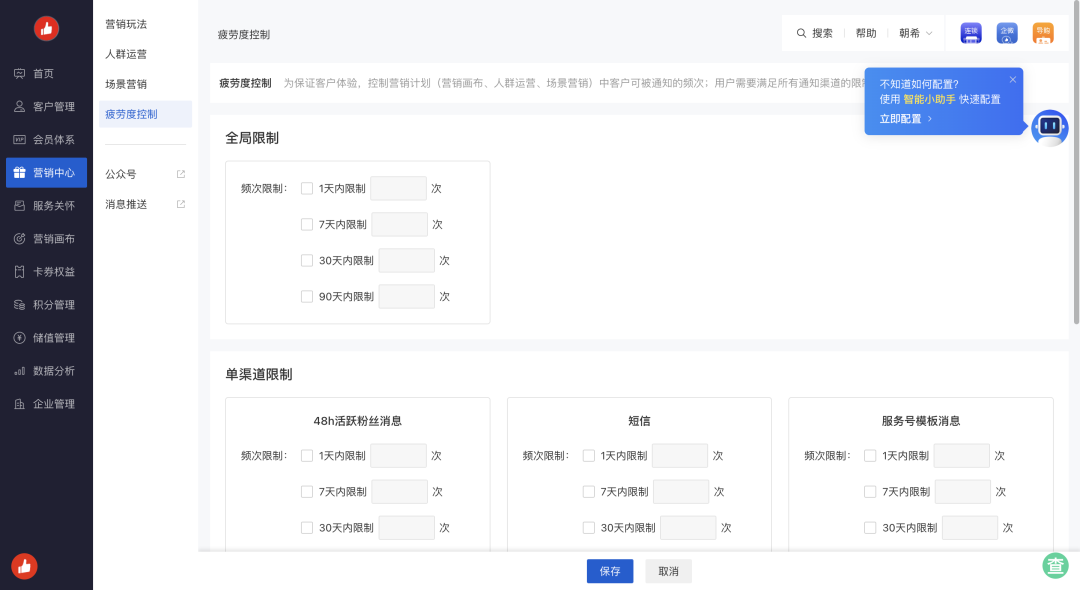Select the 场景营销 menu item
The image size is (1080, 590).
click(x=124, y=84)
